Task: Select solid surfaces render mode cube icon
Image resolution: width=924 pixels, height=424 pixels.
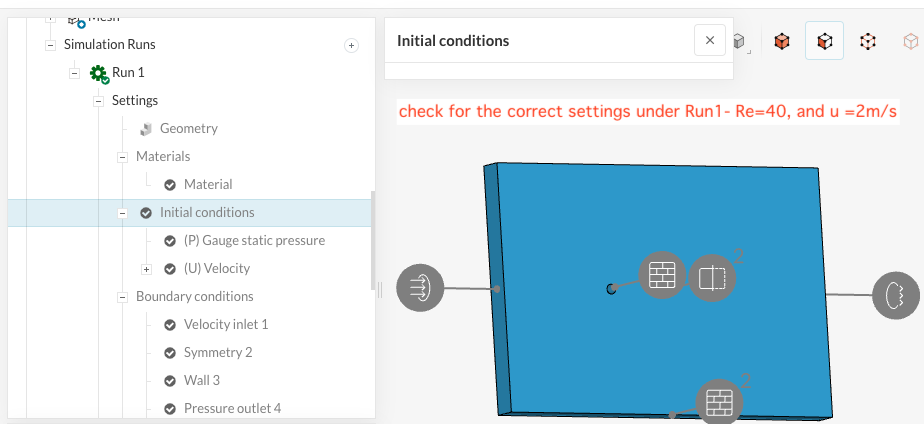Action: pyautogui.click(x=782, y=42)
